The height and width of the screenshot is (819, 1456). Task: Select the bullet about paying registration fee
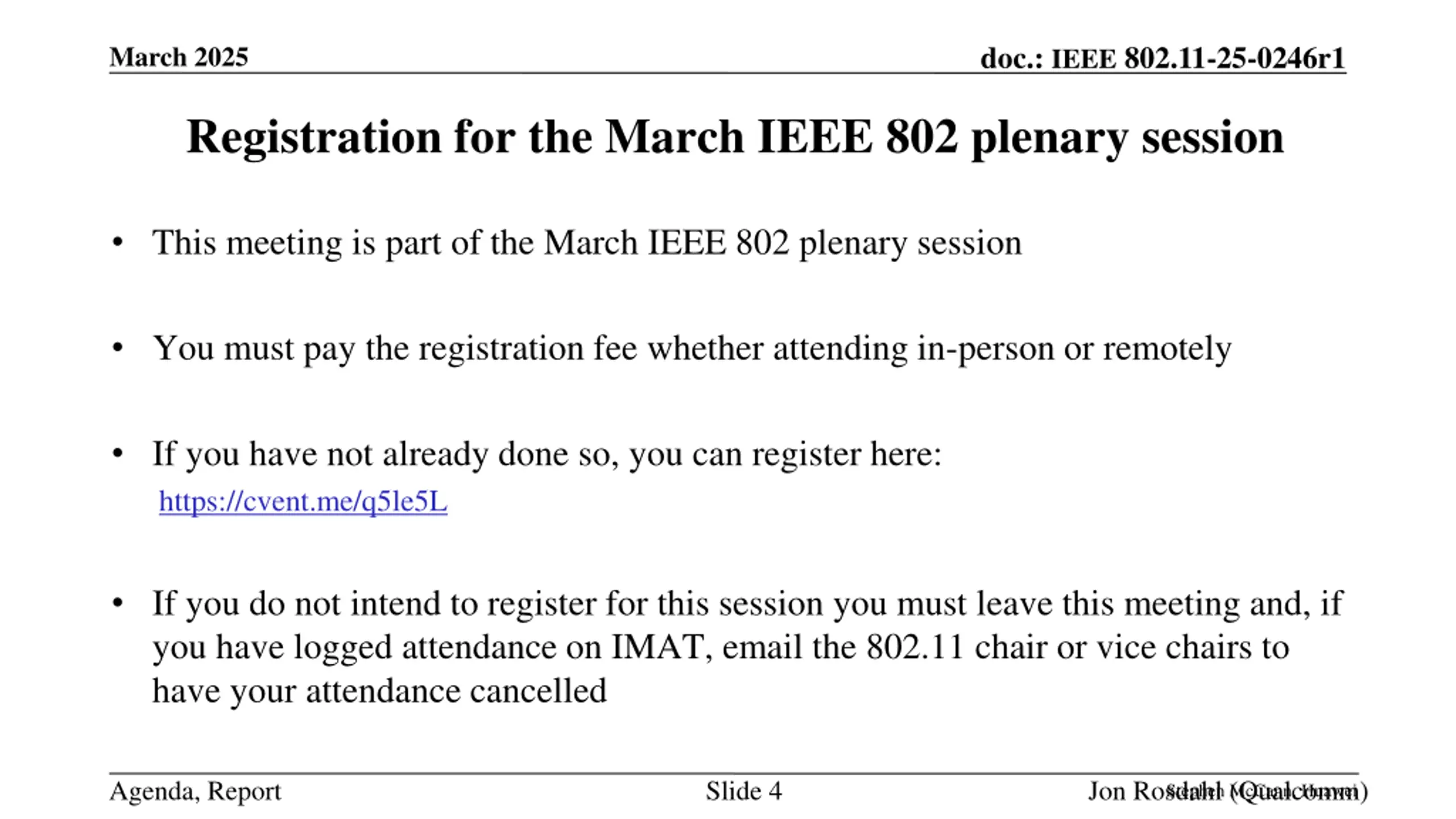tap(691, 348)
